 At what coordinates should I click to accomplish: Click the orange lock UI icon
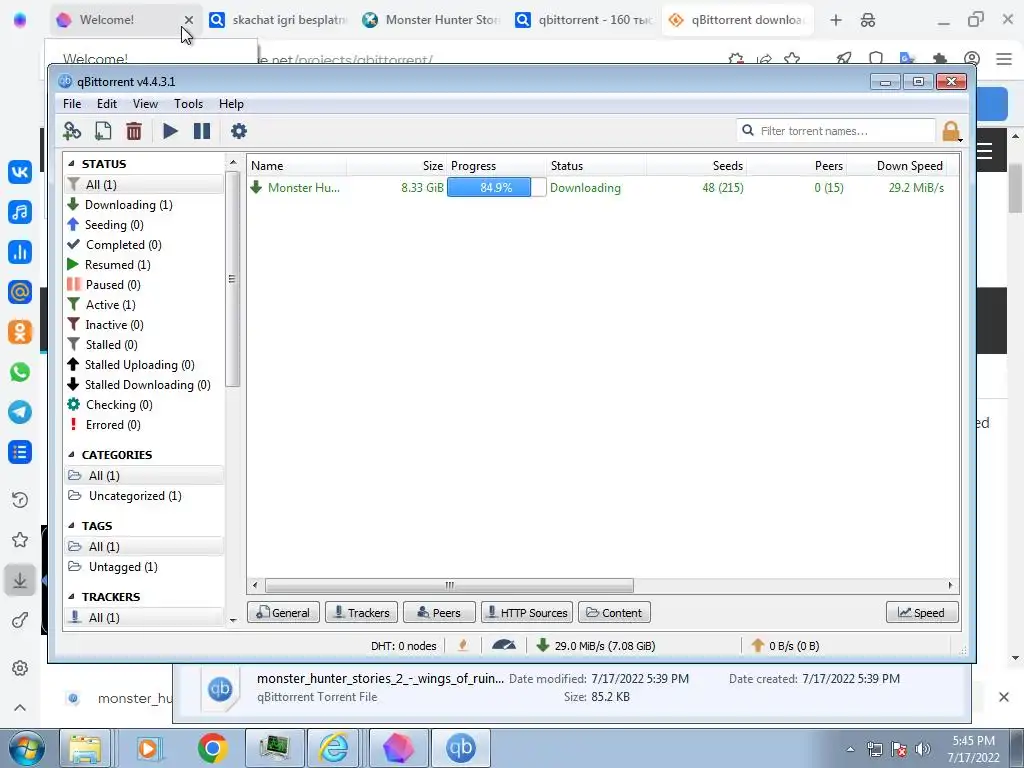950,131
